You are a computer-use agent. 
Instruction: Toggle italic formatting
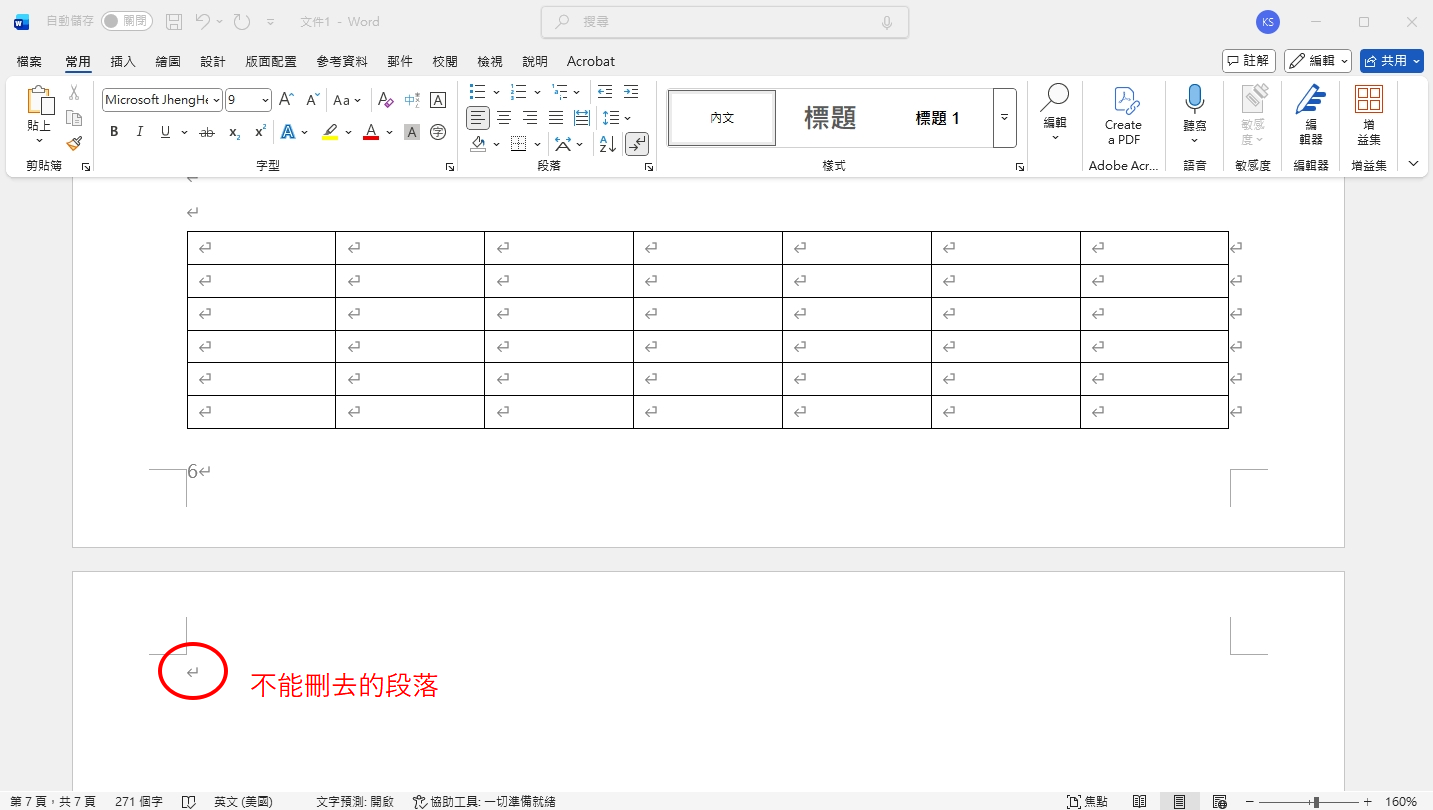[139, 131]
